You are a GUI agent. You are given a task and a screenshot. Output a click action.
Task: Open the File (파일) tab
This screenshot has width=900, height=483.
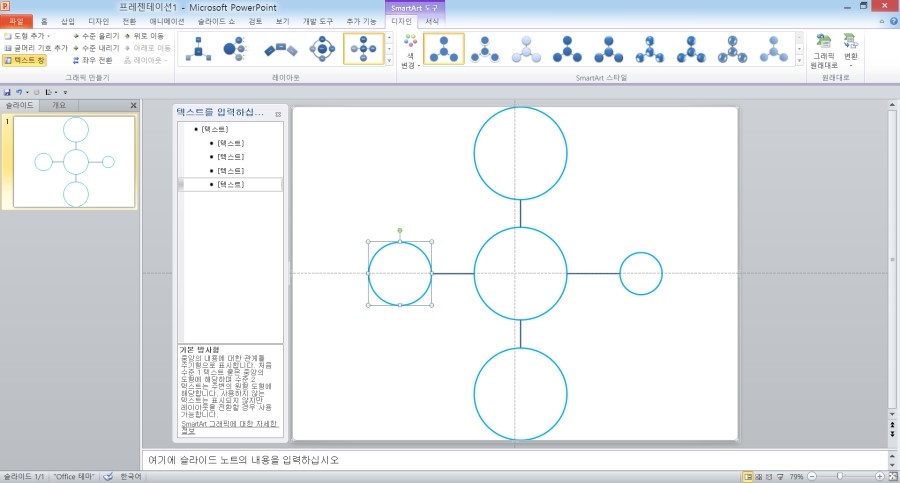[16, 21]
